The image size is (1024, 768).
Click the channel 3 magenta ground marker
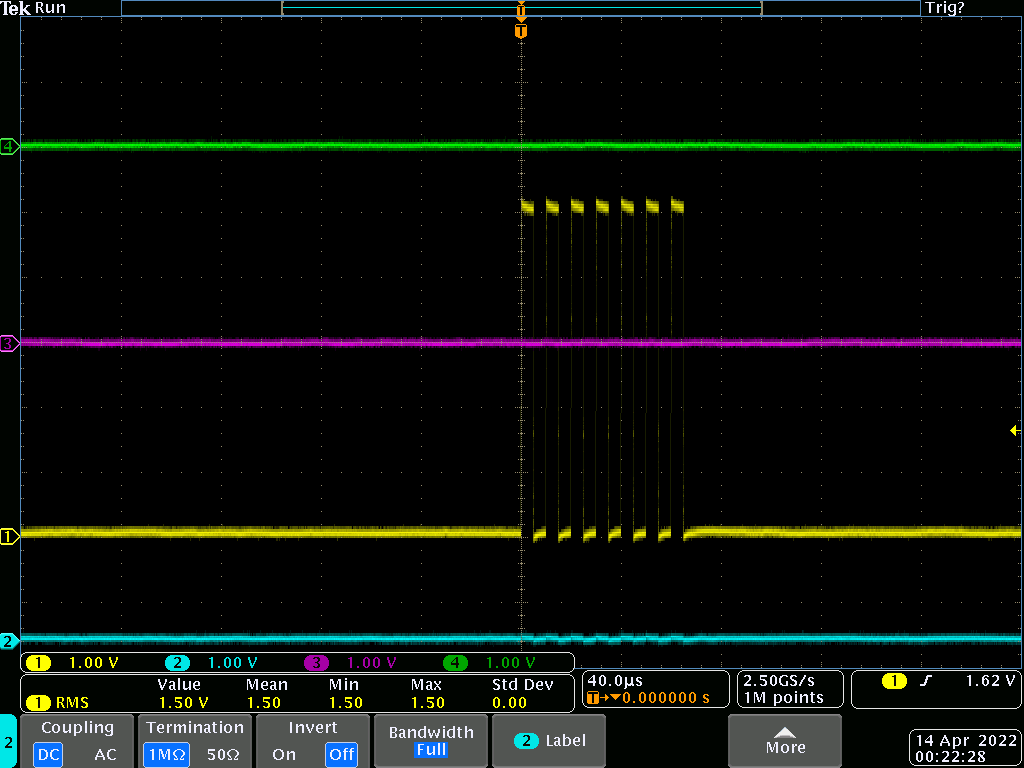[9, 344]
